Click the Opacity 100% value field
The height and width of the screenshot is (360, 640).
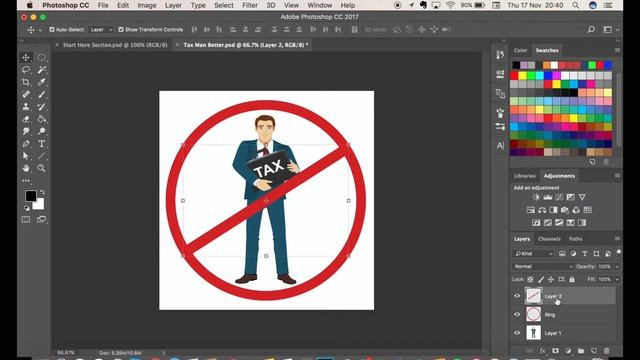point(604,267)
